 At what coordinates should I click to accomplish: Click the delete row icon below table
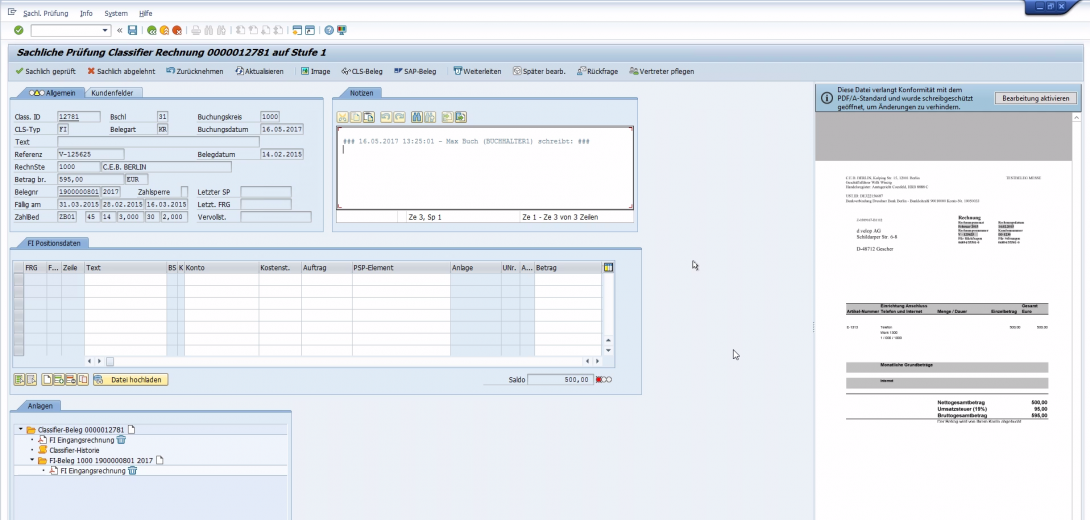[x=71, y=380]
